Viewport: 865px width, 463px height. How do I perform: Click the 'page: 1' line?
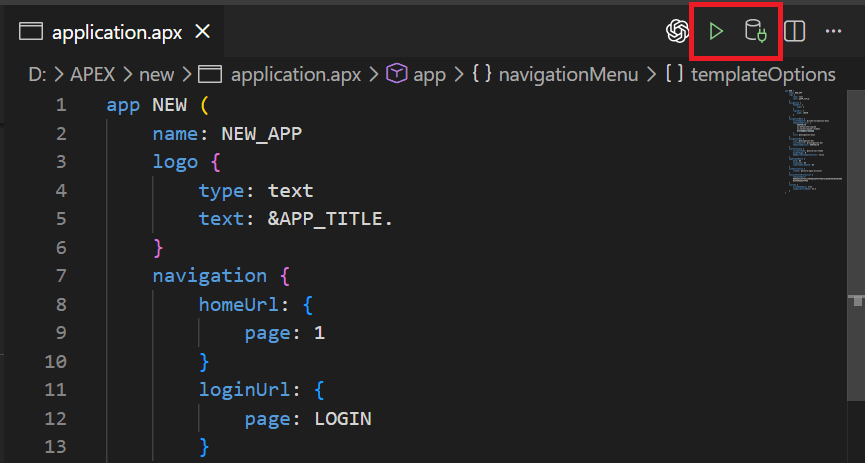285,333
